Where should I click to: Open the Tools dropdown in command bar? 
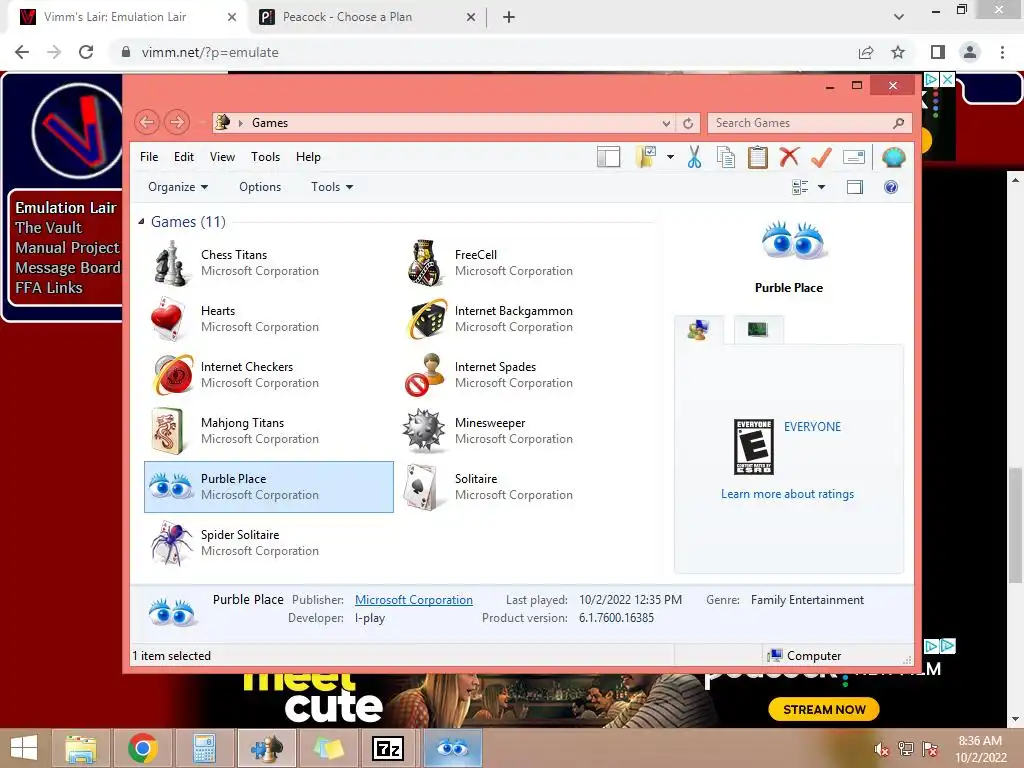pos(332,187)
